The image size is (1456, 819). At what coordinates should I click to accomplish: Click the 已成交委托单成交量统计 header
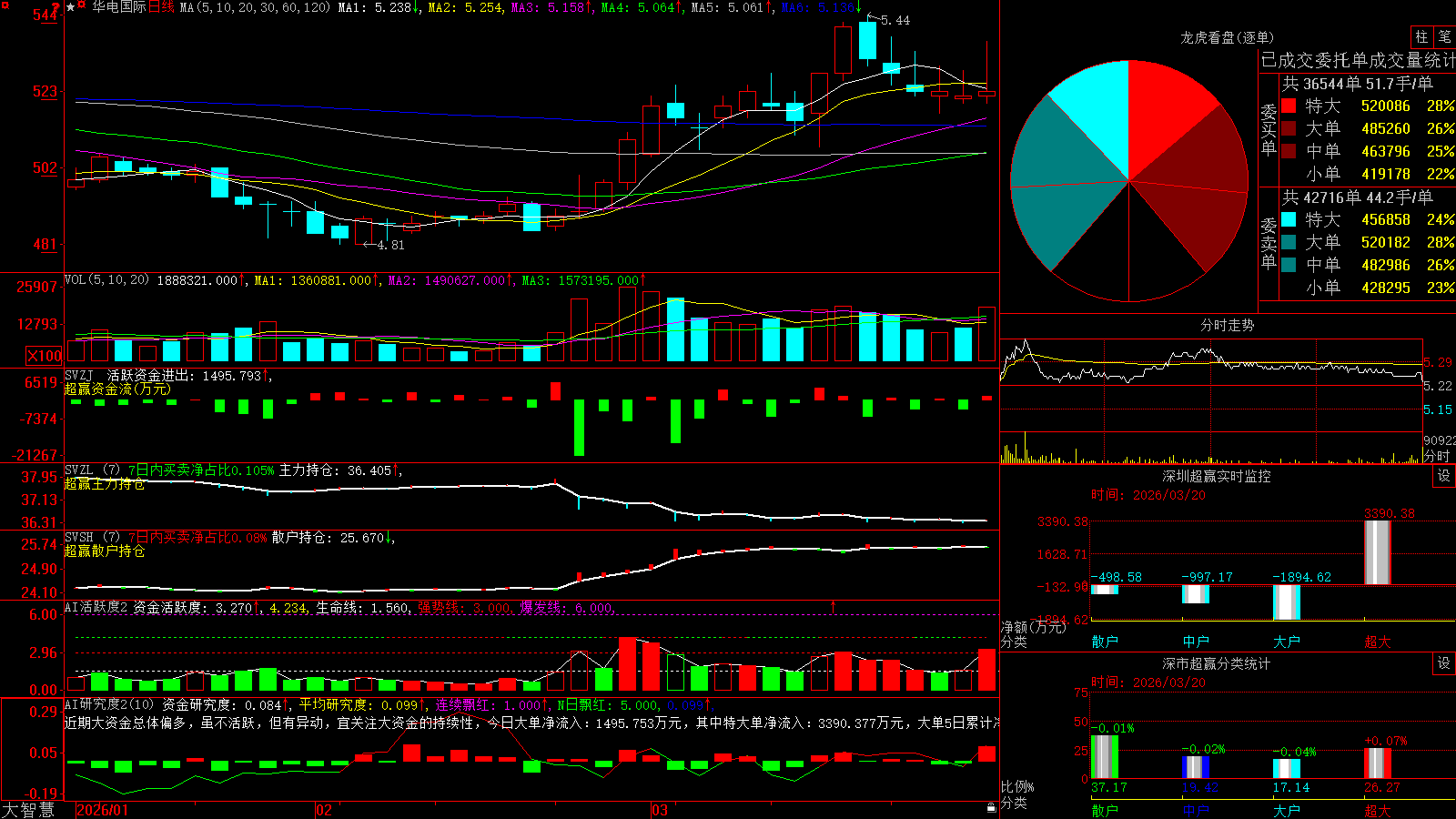[1358, 60]
